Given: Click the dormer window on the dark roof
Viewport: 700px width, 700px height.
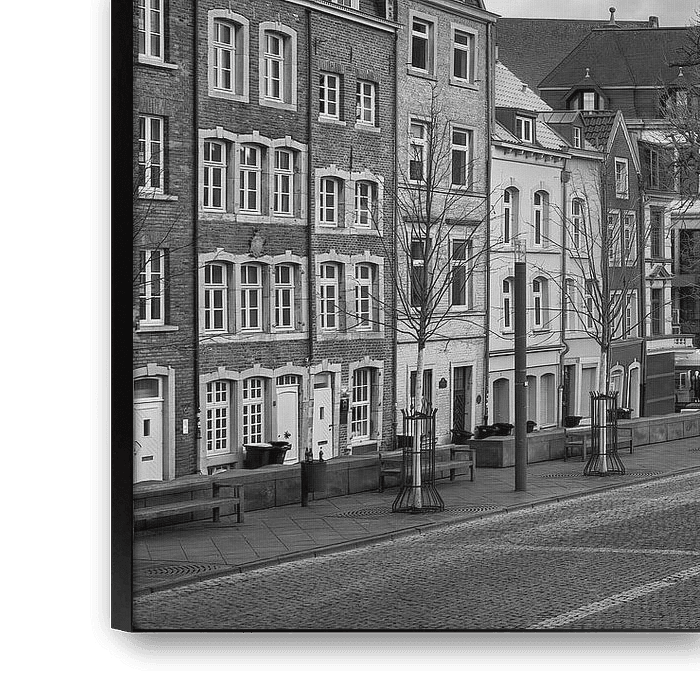Looking at the screenshot, I should pyautogui.click(x=587, y=100).
